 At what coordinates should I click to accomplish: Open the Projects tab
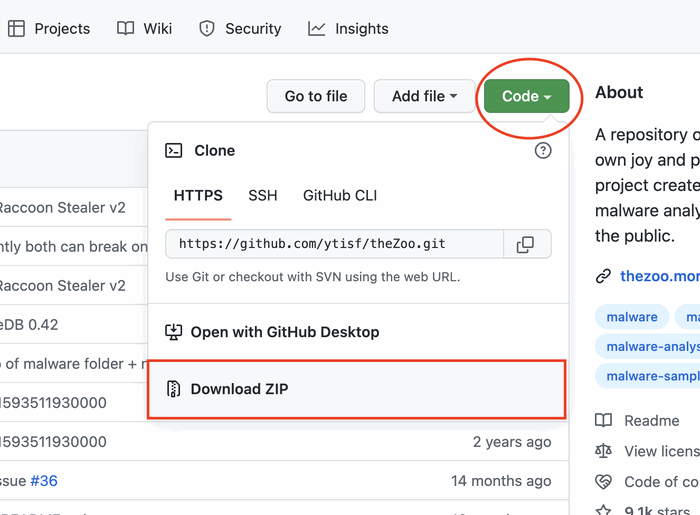click(x=49, y=29)
